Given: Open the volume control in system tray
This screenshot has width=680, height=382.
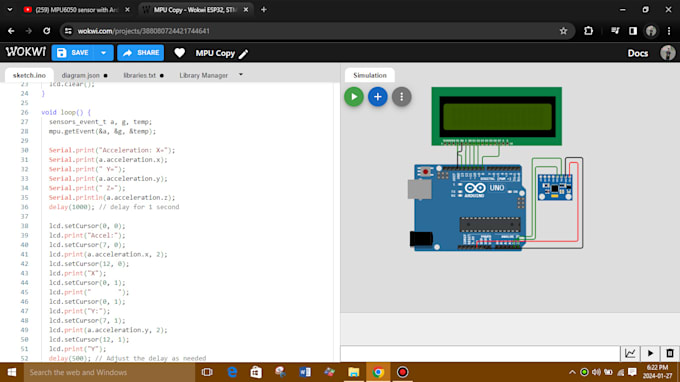Looking at the screenshot, I should coord(596,372).
